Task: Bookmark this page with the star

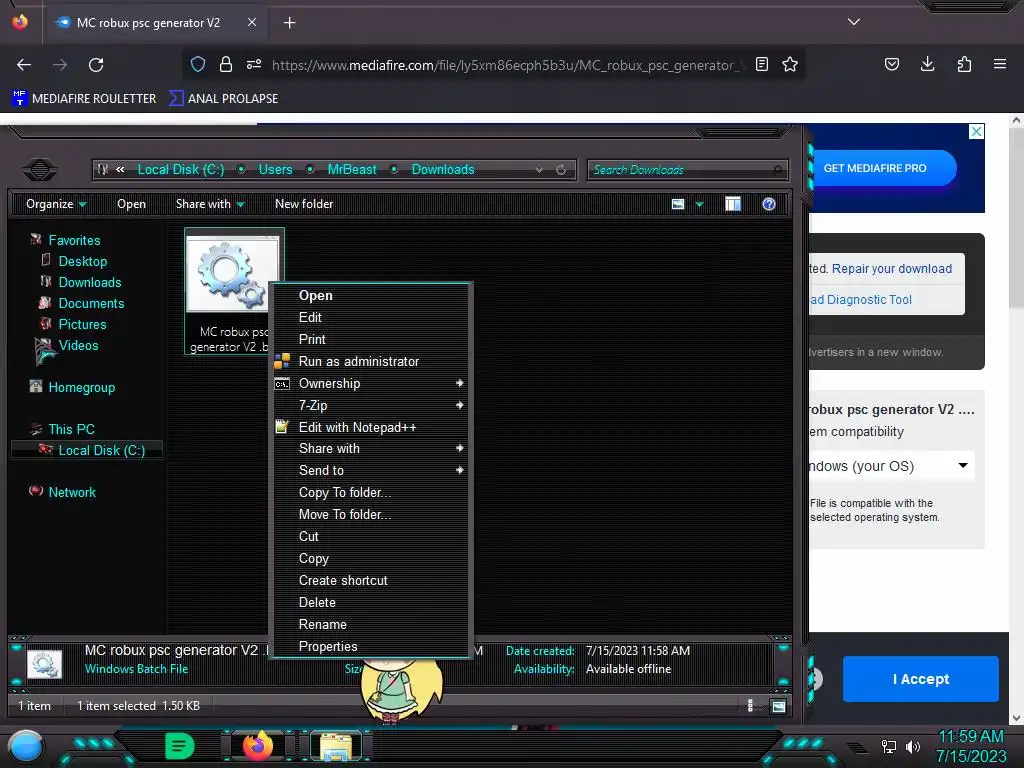Action: pos(790,64)
